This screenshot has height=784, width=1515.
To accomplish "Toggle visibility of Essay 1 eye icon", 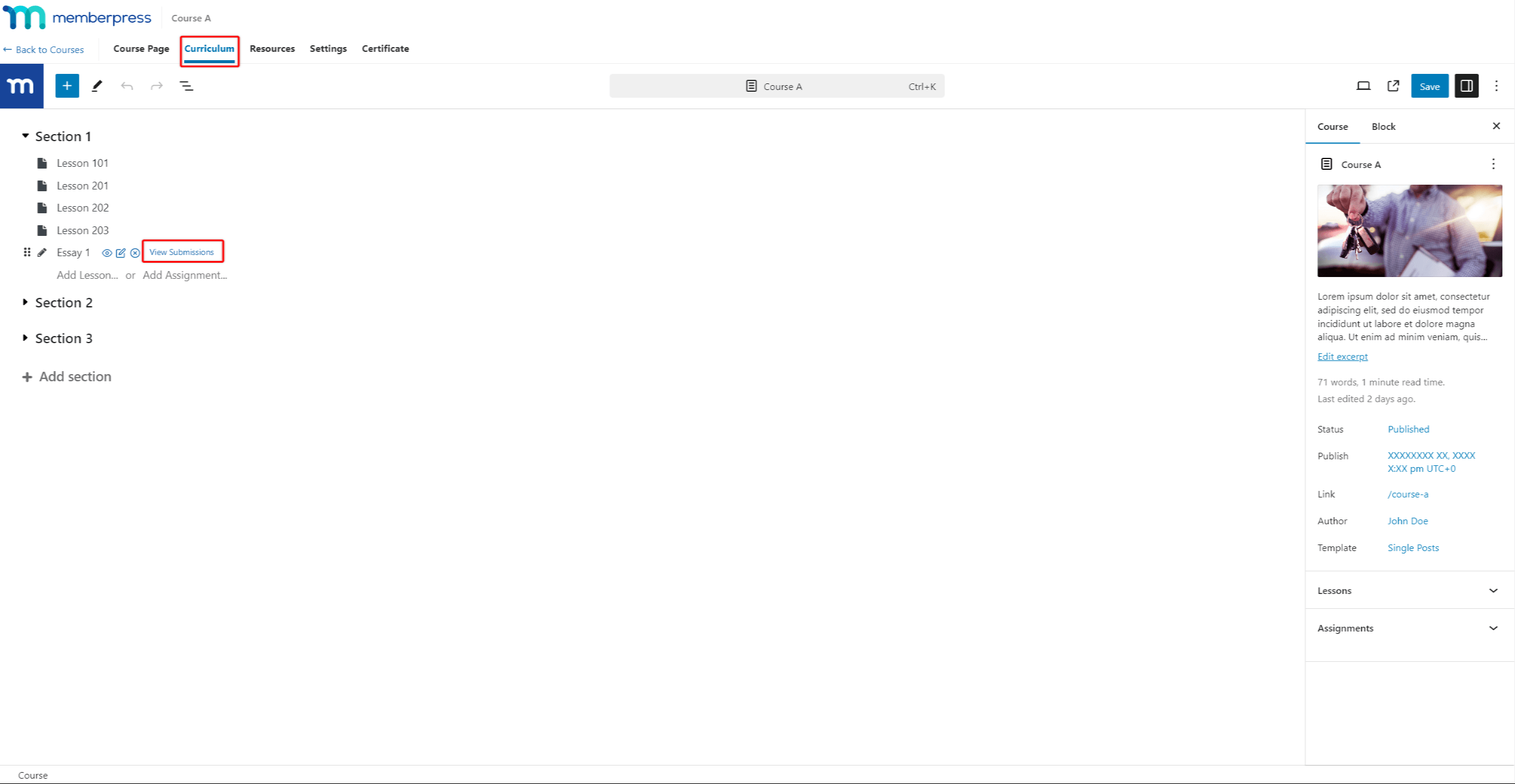I will tap(108, 252).
